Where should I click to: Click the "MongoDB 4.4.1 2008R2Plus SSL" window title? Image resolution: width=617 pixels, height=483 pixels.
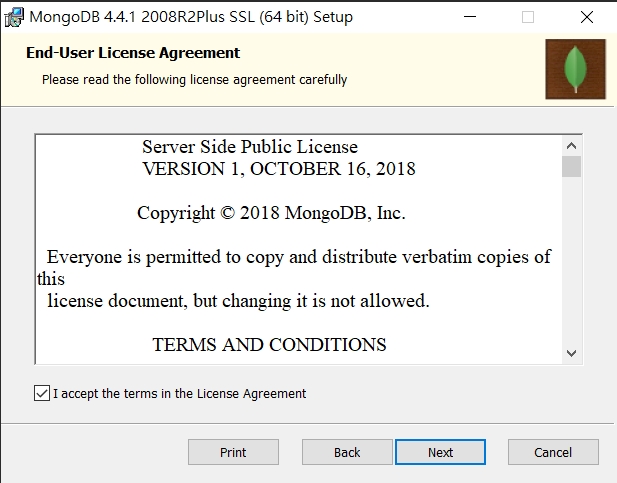point(190,17)
